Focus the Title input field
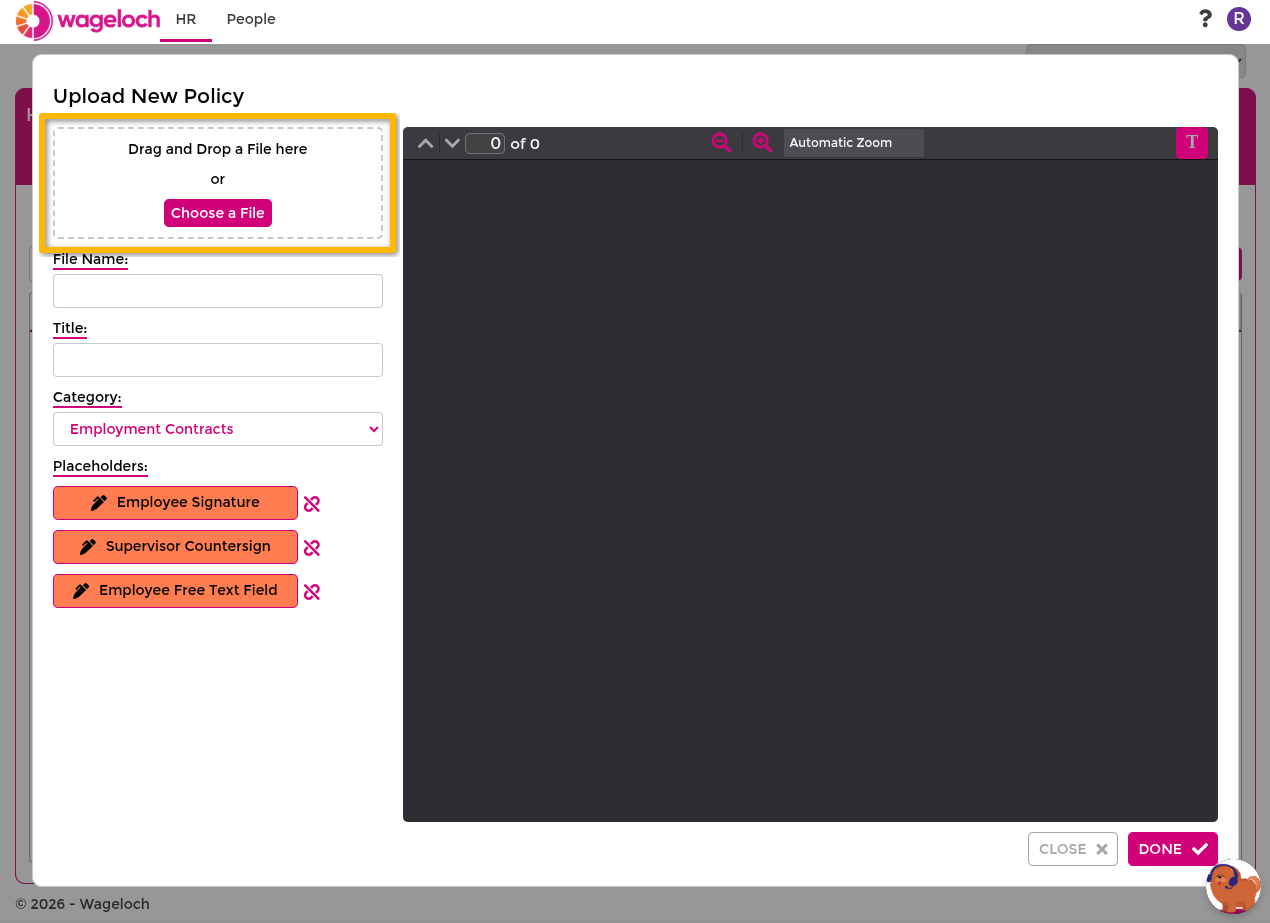This screenshot has width=1270, height=923. (218, 360)
